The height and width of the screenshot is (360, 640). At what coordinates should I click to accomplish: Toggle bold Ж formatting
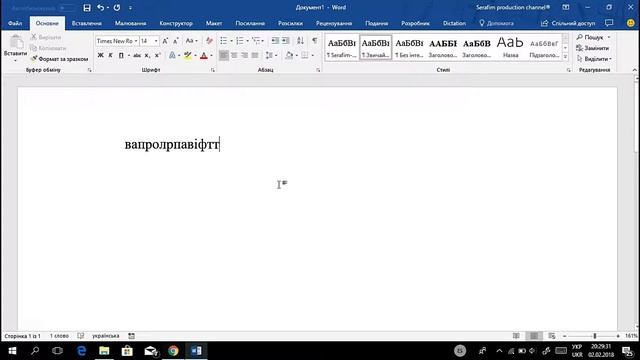[100, 55]
